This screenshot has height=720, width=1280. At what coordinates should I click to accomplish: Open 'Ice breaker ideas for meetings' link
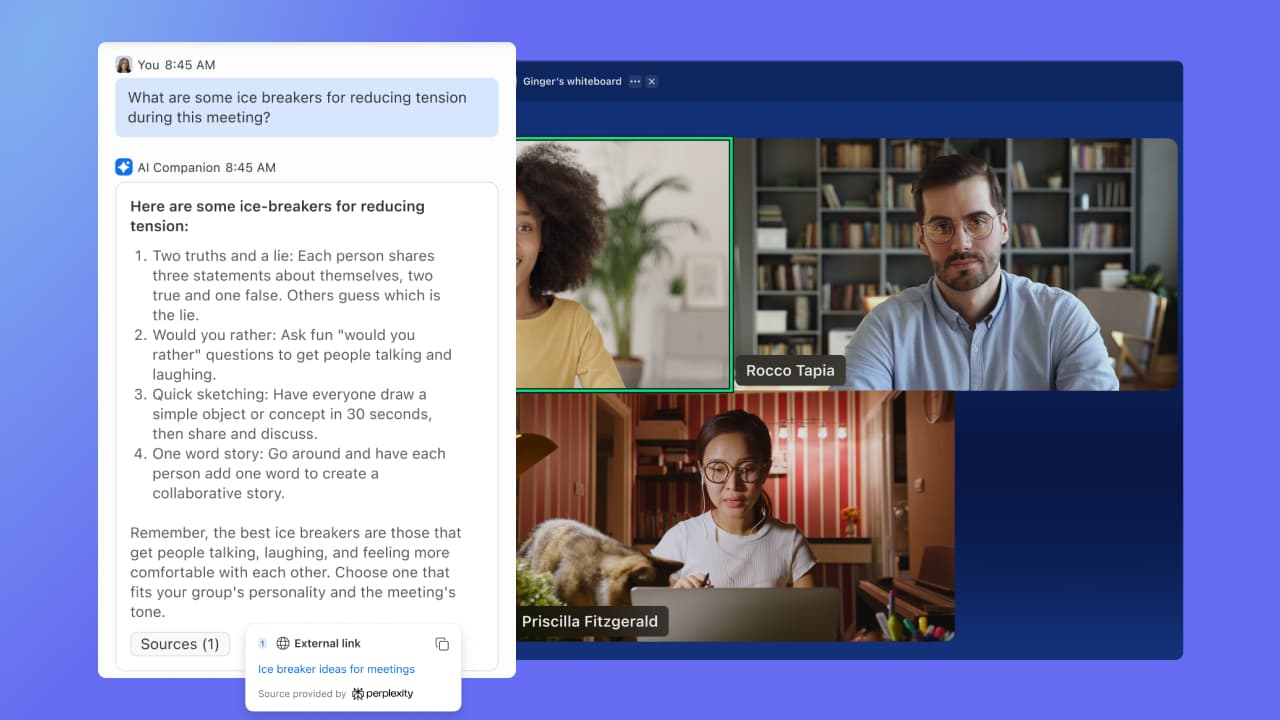336,669
